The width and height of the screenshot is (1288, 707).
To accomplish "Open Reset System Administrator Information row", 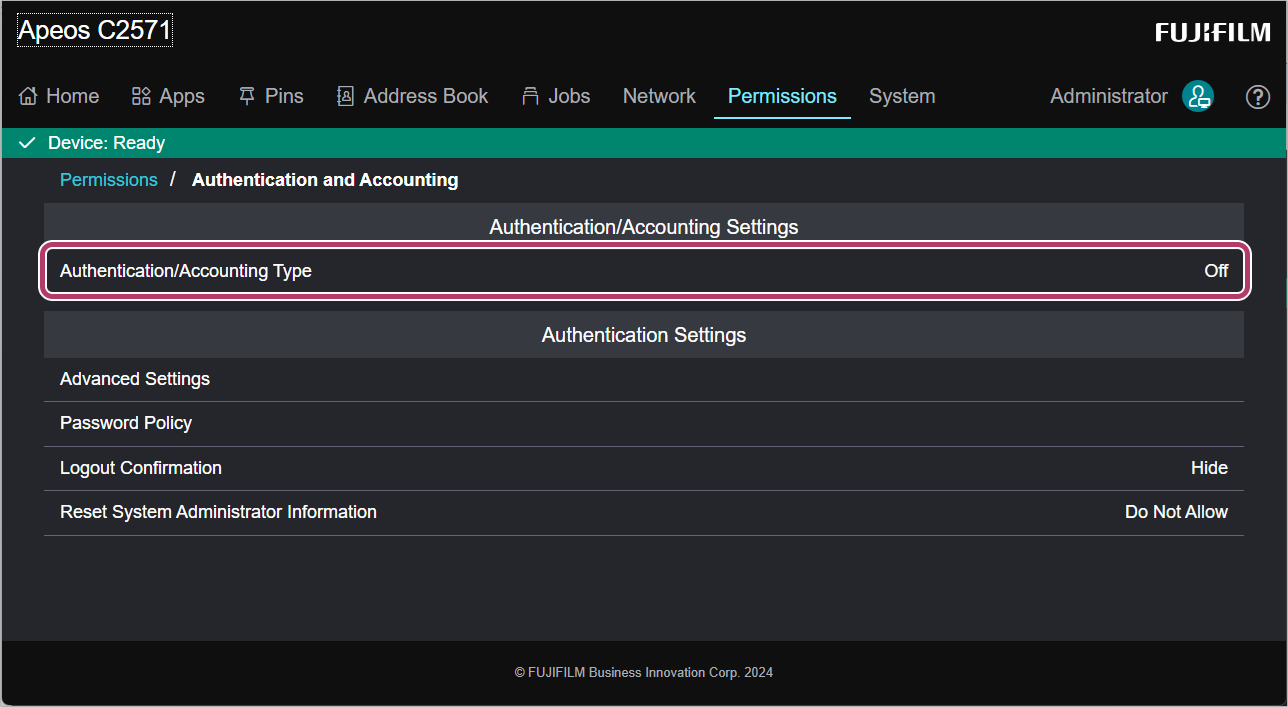I will tap(644, 512).
